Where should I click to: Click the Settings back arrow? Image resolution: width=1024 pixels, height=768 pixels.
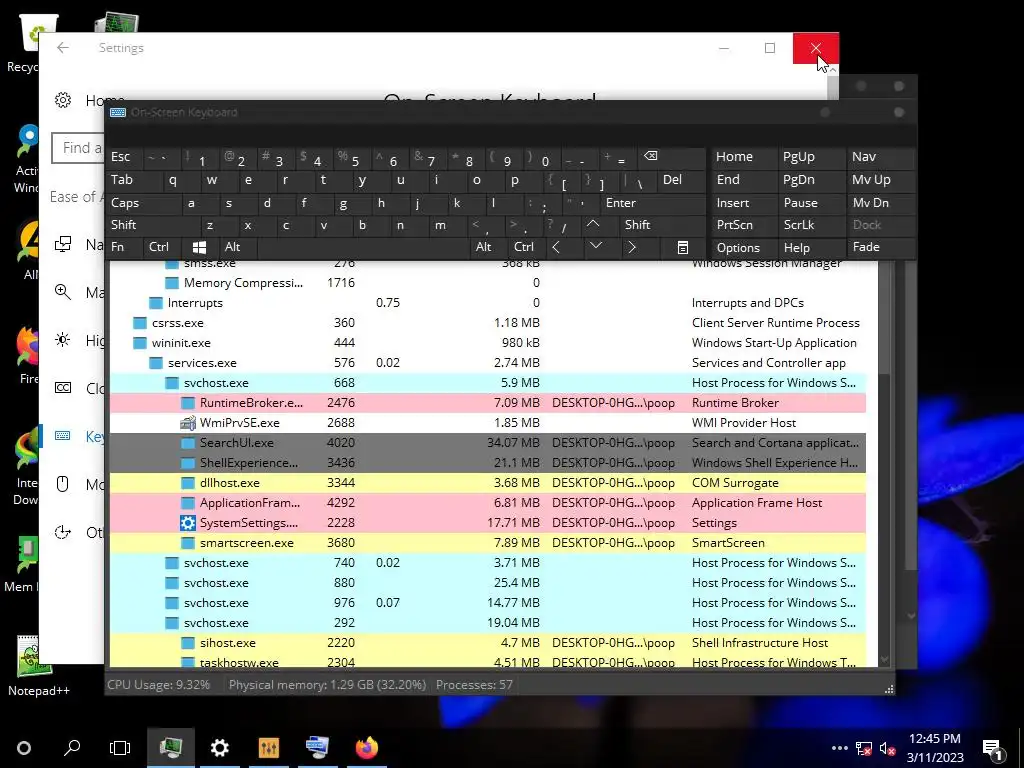(63, 48)
